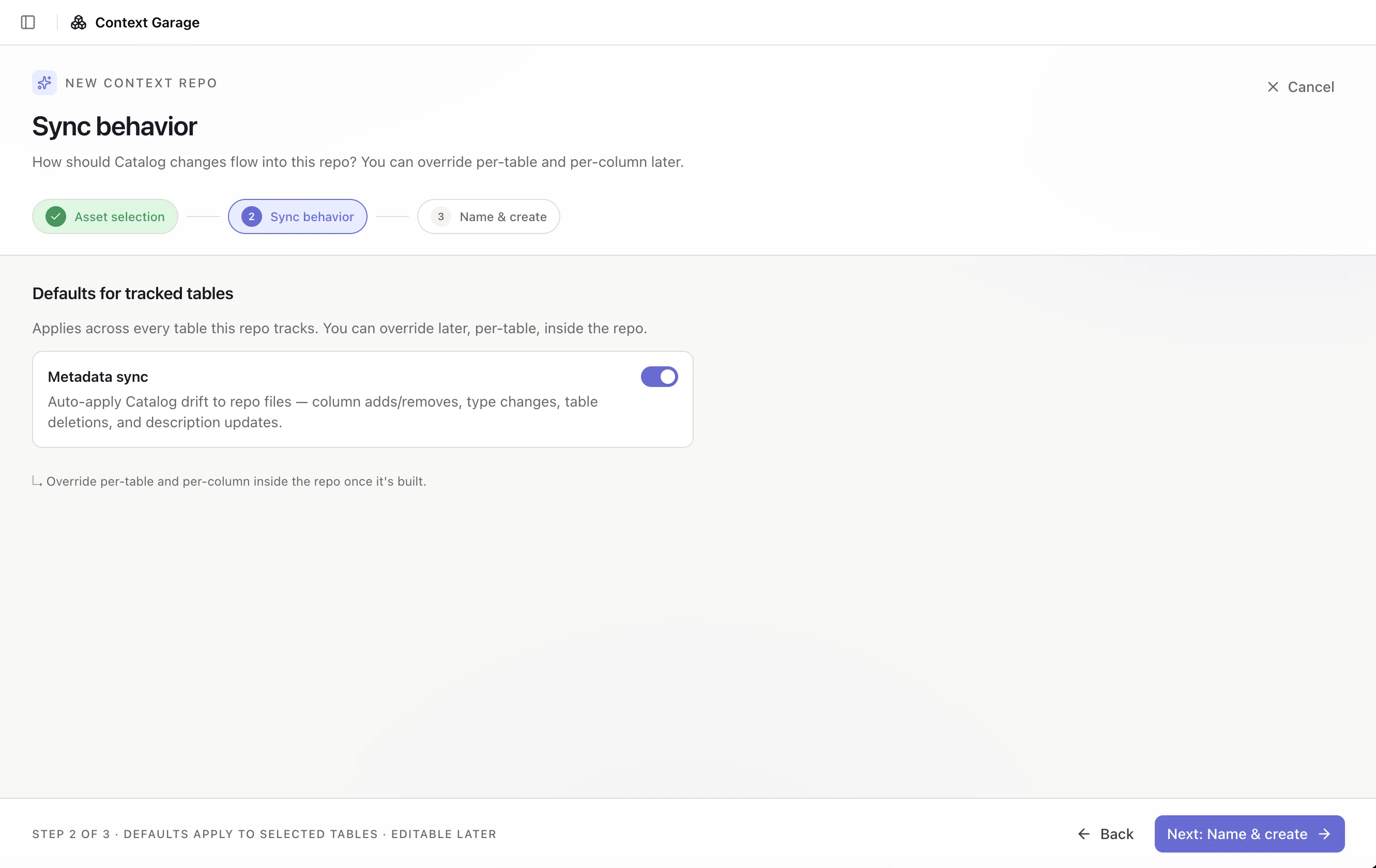The height and width of the screenshot is (868, 1376).
Task: Click Next: Name & create button
Action: 1249,834
